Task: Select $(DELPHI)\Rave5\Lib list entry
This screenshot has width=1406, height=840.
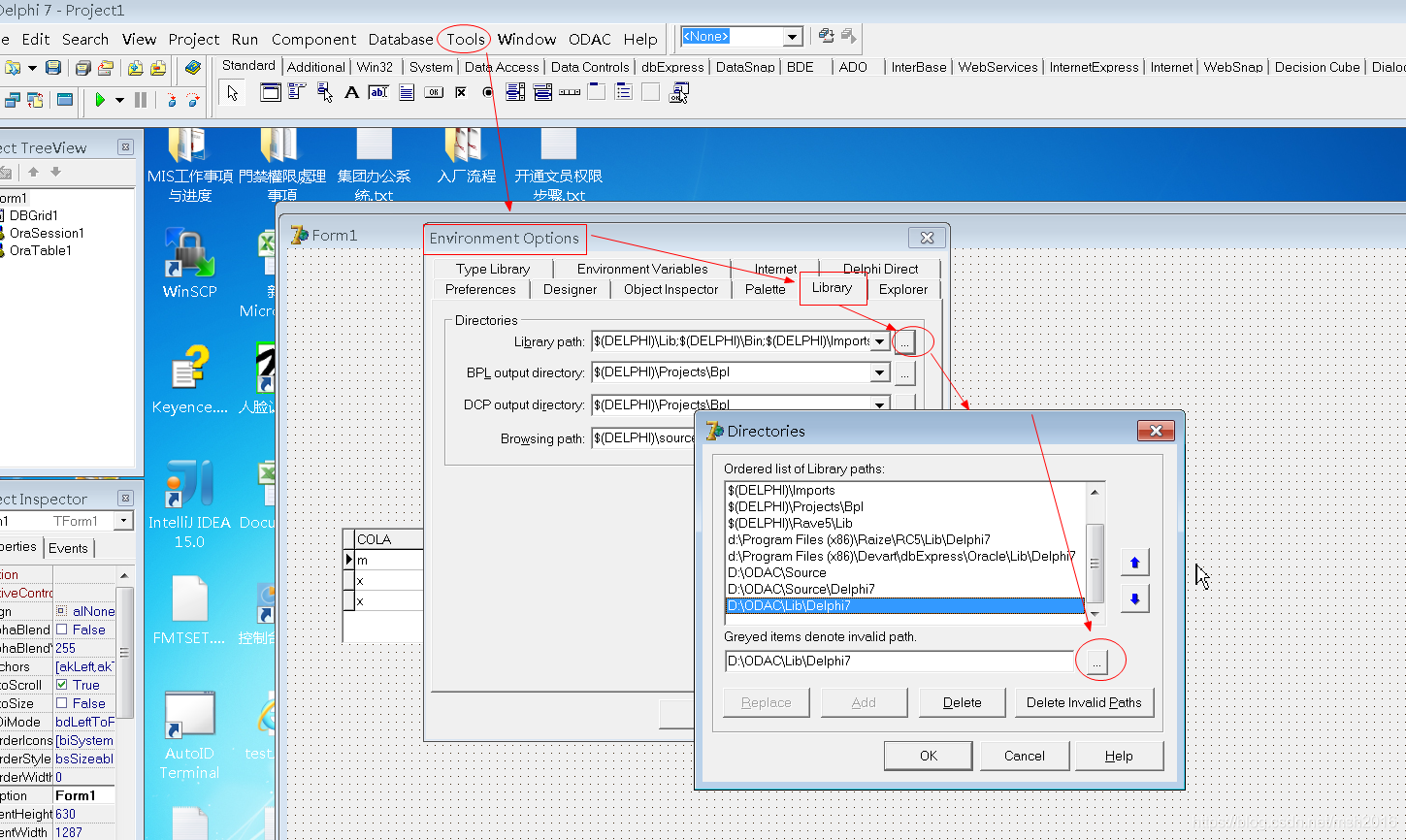Action: 904,523
